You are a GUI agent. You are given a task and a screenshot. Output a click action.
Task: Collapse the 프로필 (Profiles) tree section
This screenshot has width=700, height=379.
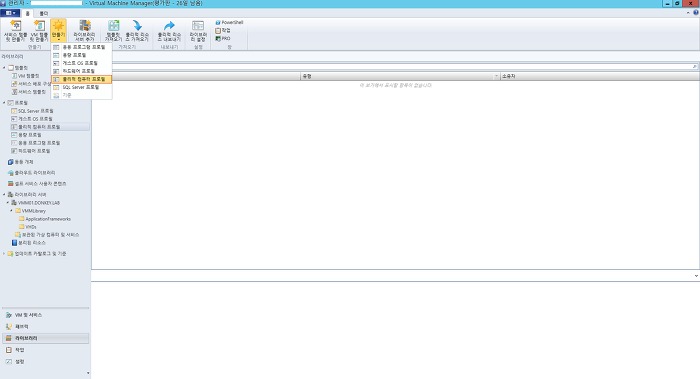(x=4, y=103)
